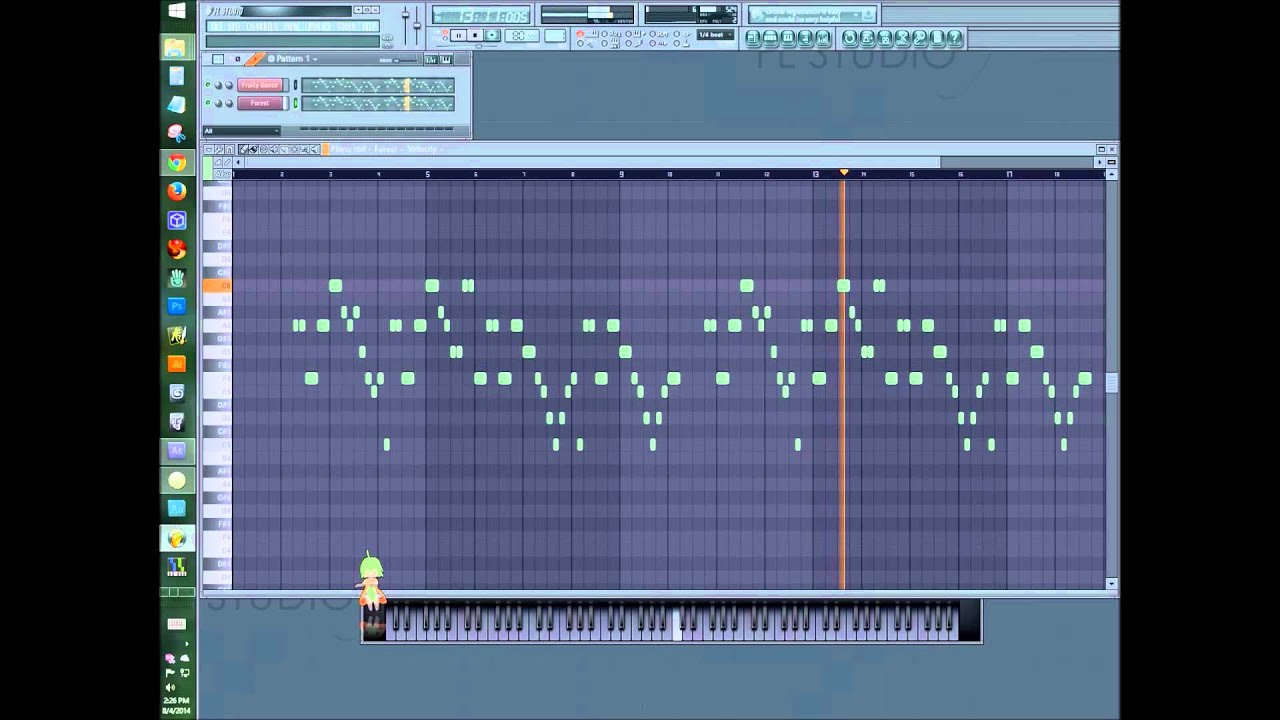Open the EDIT menu
Viewport: 1280px width, 720px height.
pos(234,26)
